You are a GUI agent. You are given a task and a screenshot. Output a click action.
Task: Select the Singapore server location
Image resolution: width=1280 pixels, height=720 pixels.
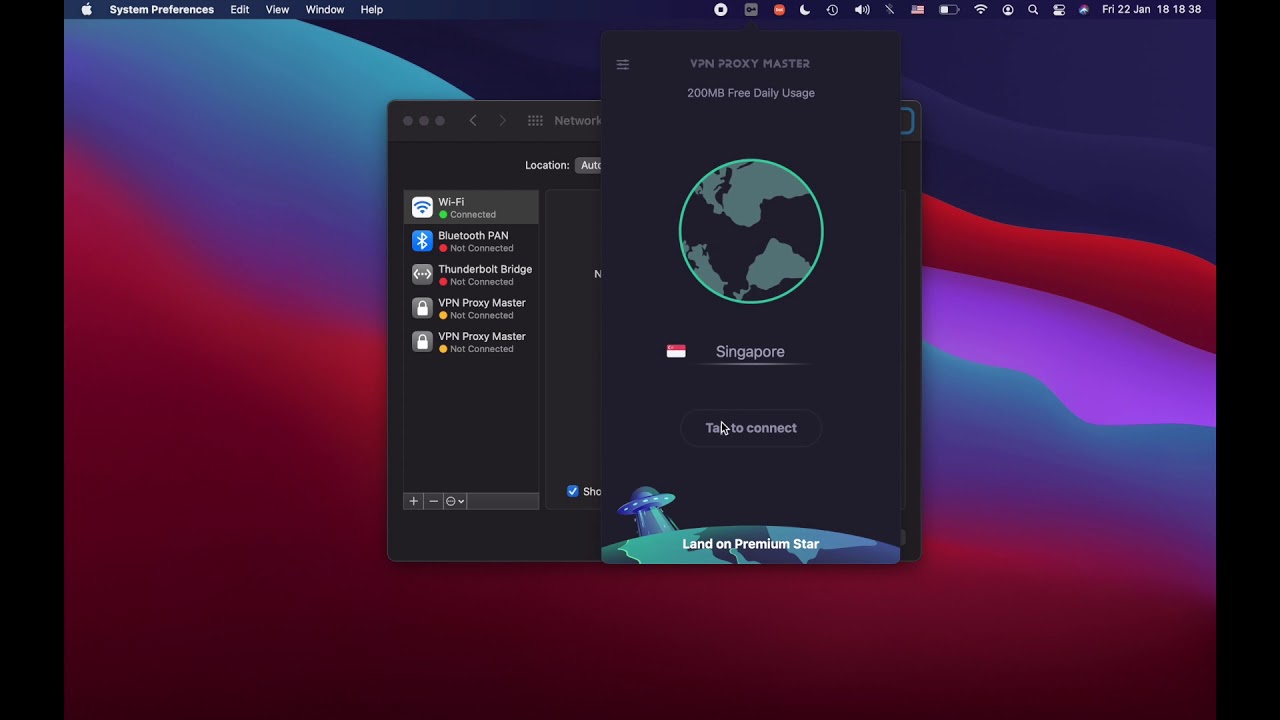tap(750, 352)
